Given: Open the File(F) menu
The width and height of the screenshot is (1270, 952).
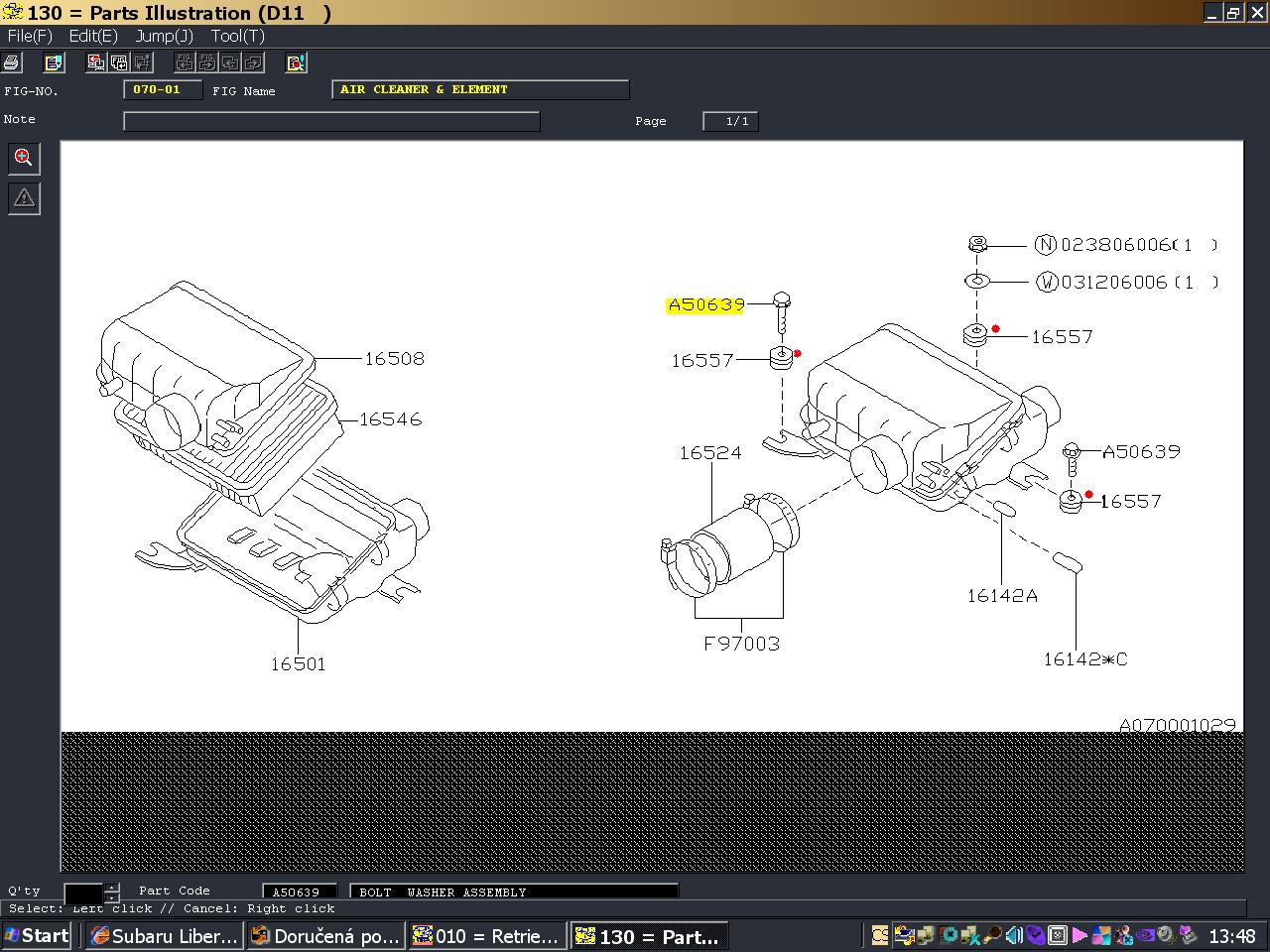Looking at the screenshot, I should pyautogui.click(x=29, y=36).
